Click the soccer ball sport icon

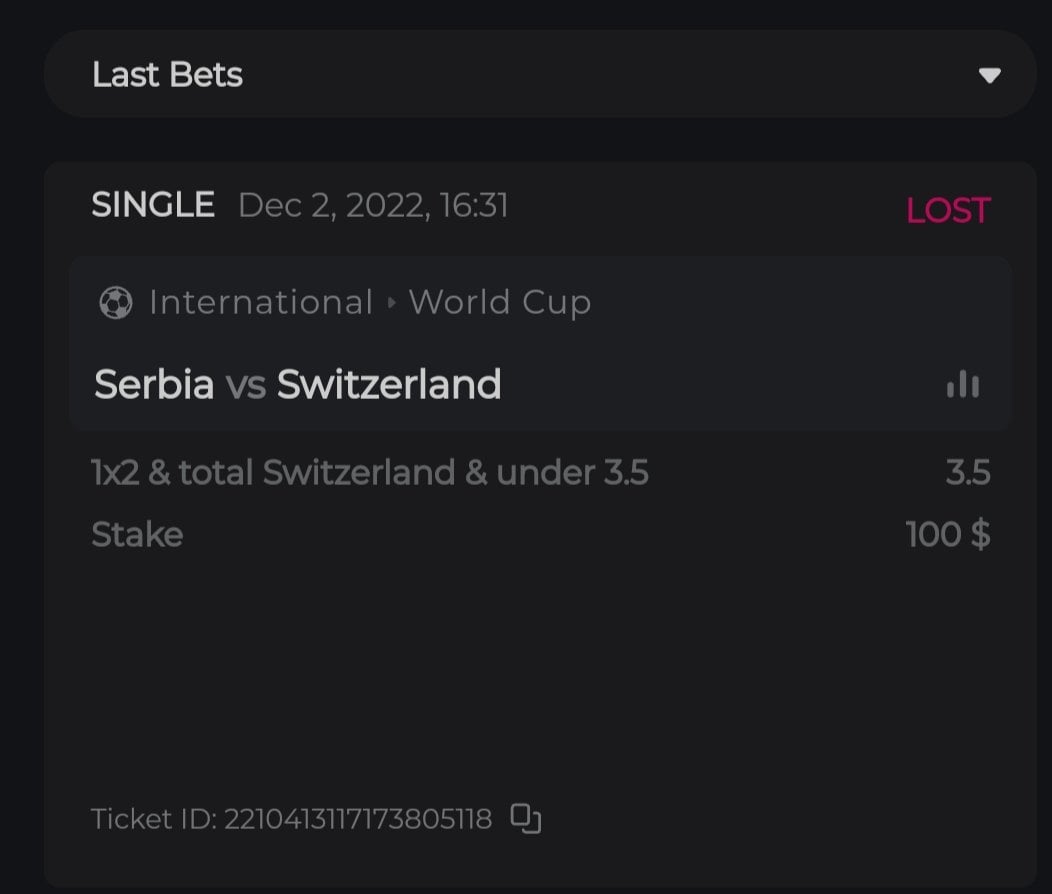tap(116, 303)
